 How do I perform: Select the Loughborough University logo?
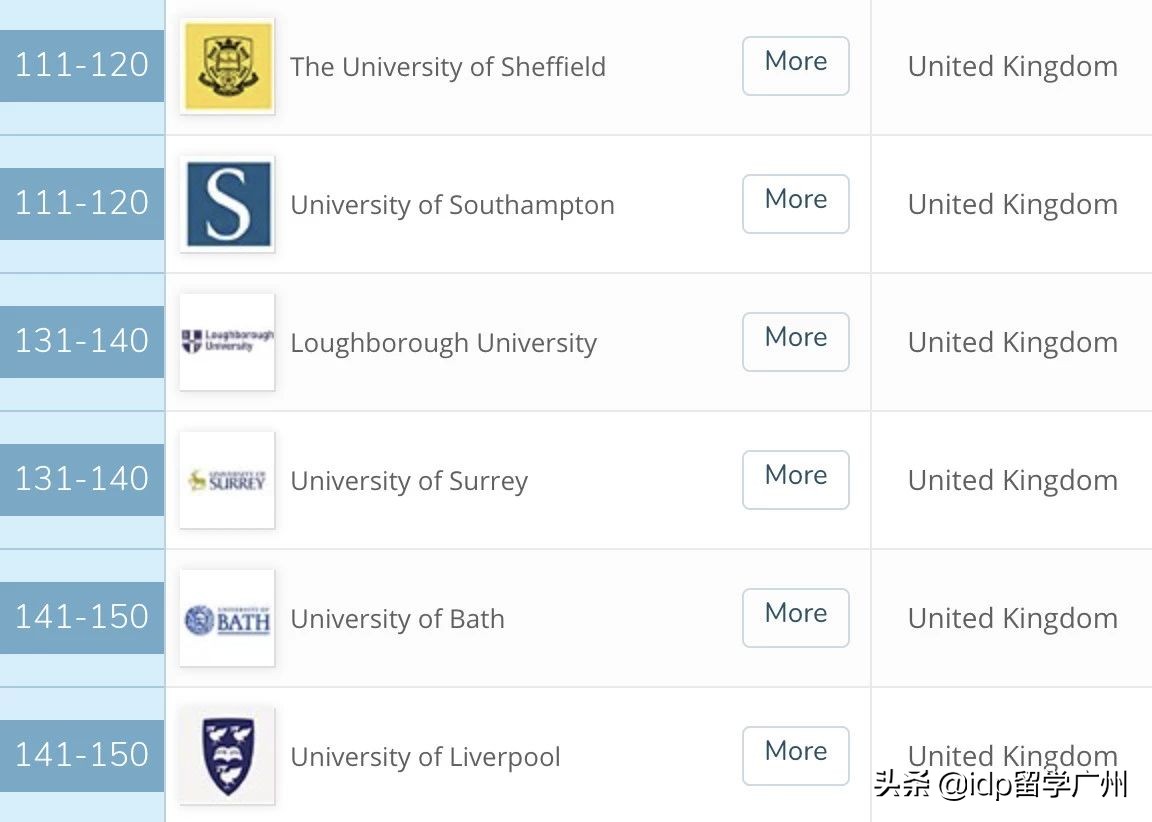(x=226, y=341)
